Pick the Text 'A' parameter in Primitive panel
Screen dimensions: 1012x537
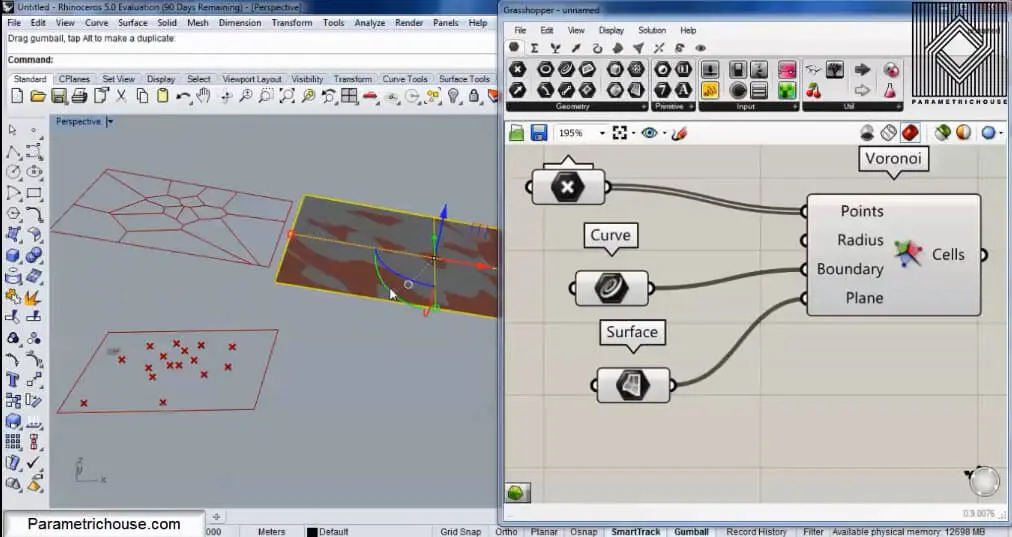pos(683,90)
